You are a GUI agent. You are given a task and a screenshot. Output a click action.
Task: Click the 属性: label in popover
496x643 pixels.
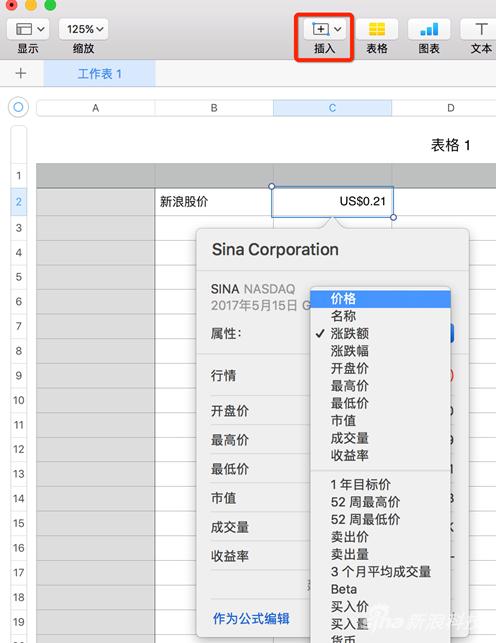click(226, 334)
